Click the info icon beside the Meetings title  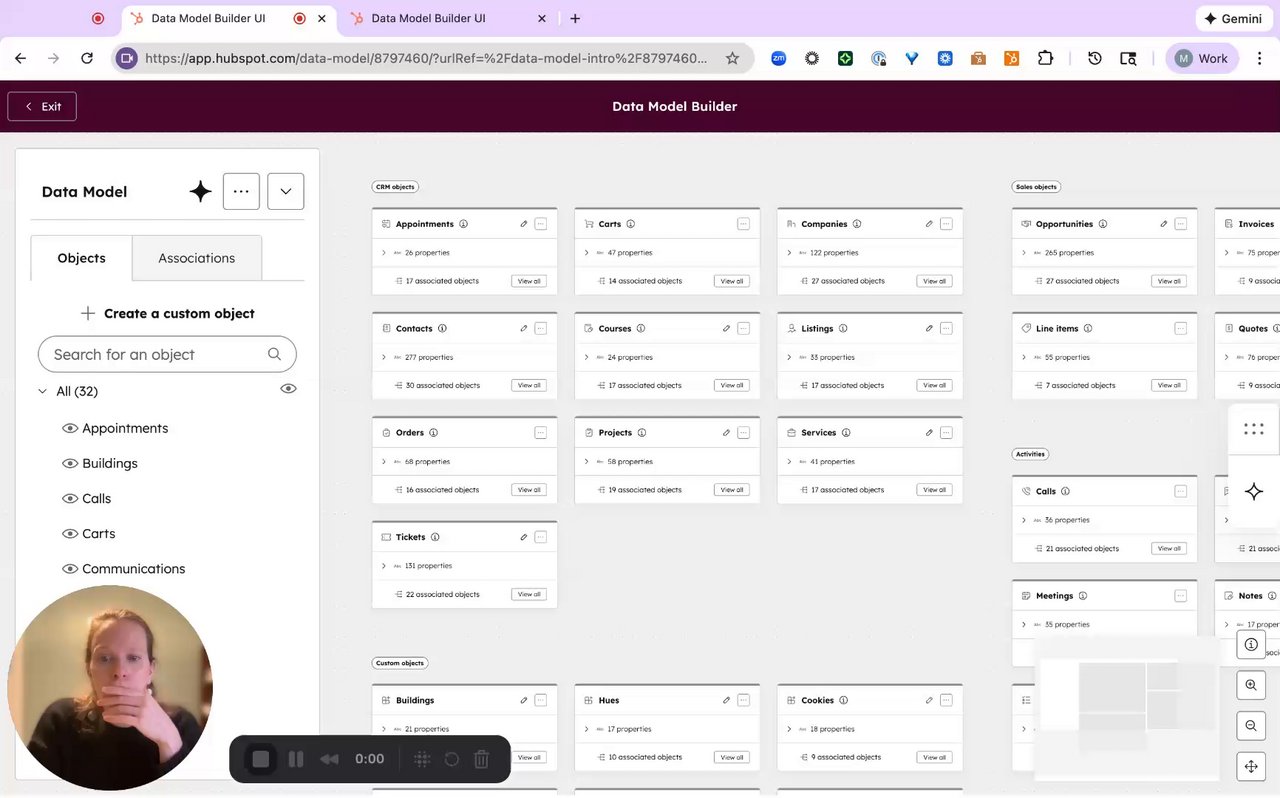[1082, 596]
